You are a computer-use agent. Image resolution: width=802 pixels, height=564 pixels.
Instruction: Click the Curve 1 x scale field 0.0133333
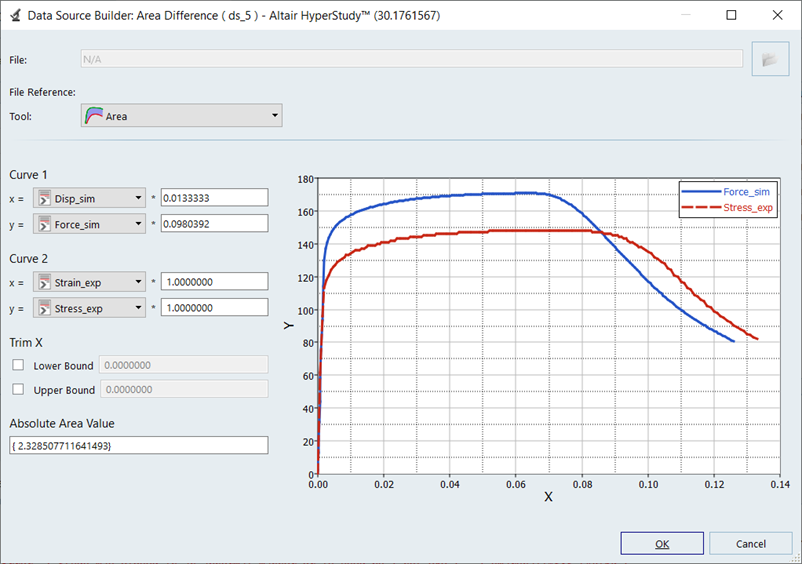(x=214, y=198)
